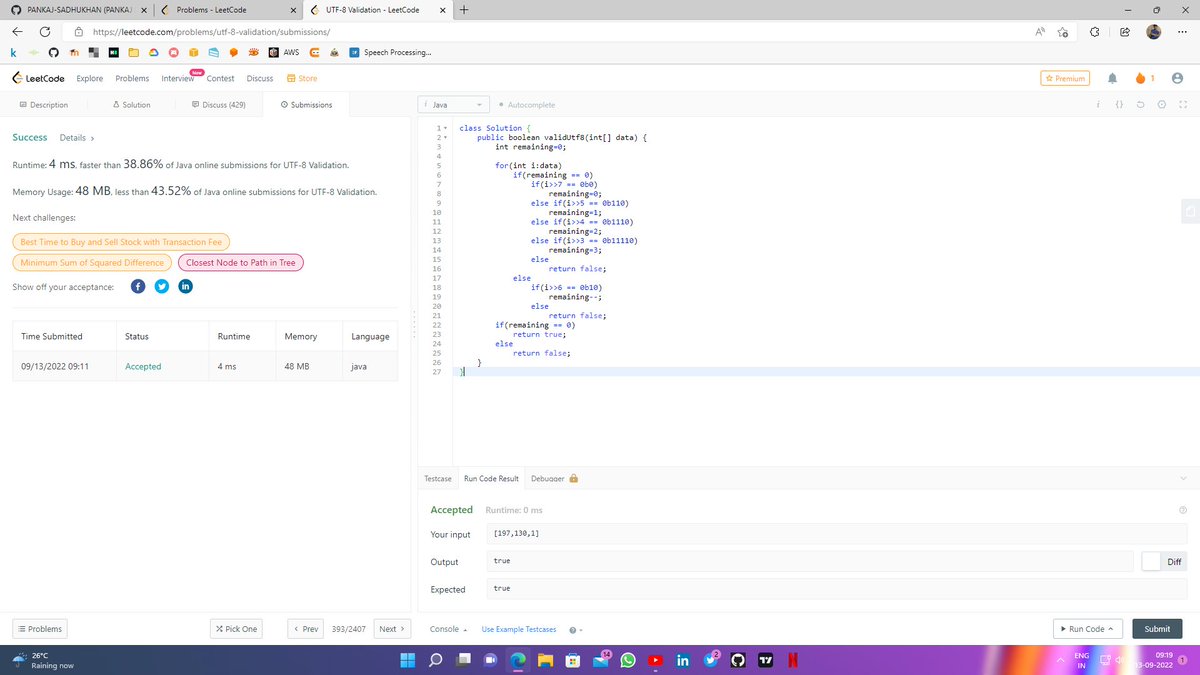Image resolution: width=1200 pixels, height=675 pixels.
Task: Switch to the Description tab
Action: [x=44, y=104]
